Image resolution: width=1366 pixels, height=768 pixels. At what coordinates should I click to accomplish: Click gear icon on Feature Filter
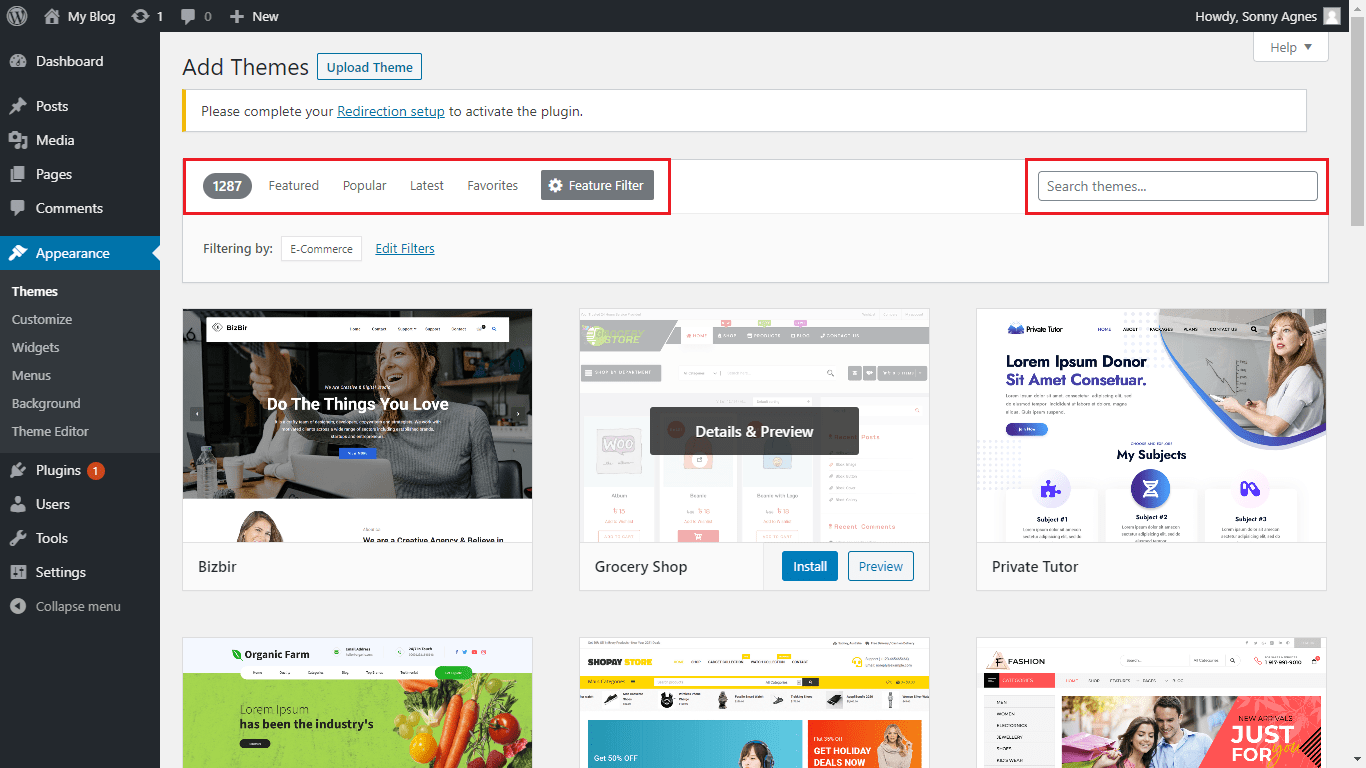pyautogui.click(x=556, y=185)
